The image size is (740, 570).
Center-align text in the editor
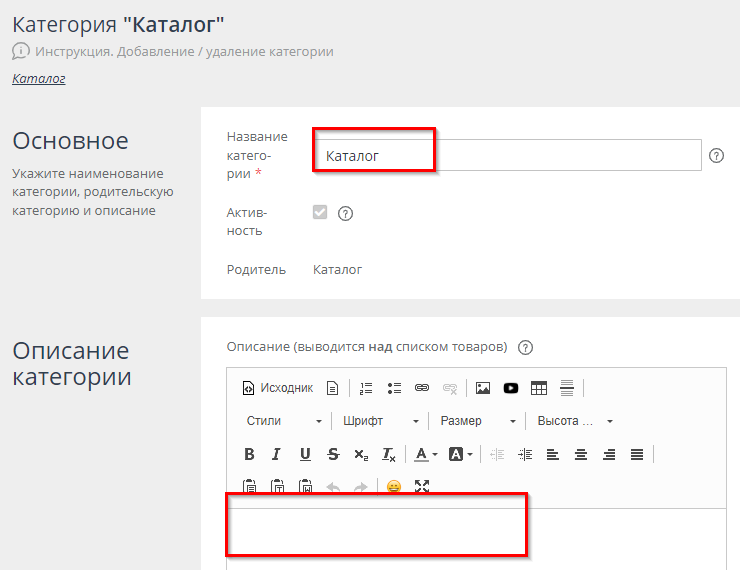[x=581, y=454]
